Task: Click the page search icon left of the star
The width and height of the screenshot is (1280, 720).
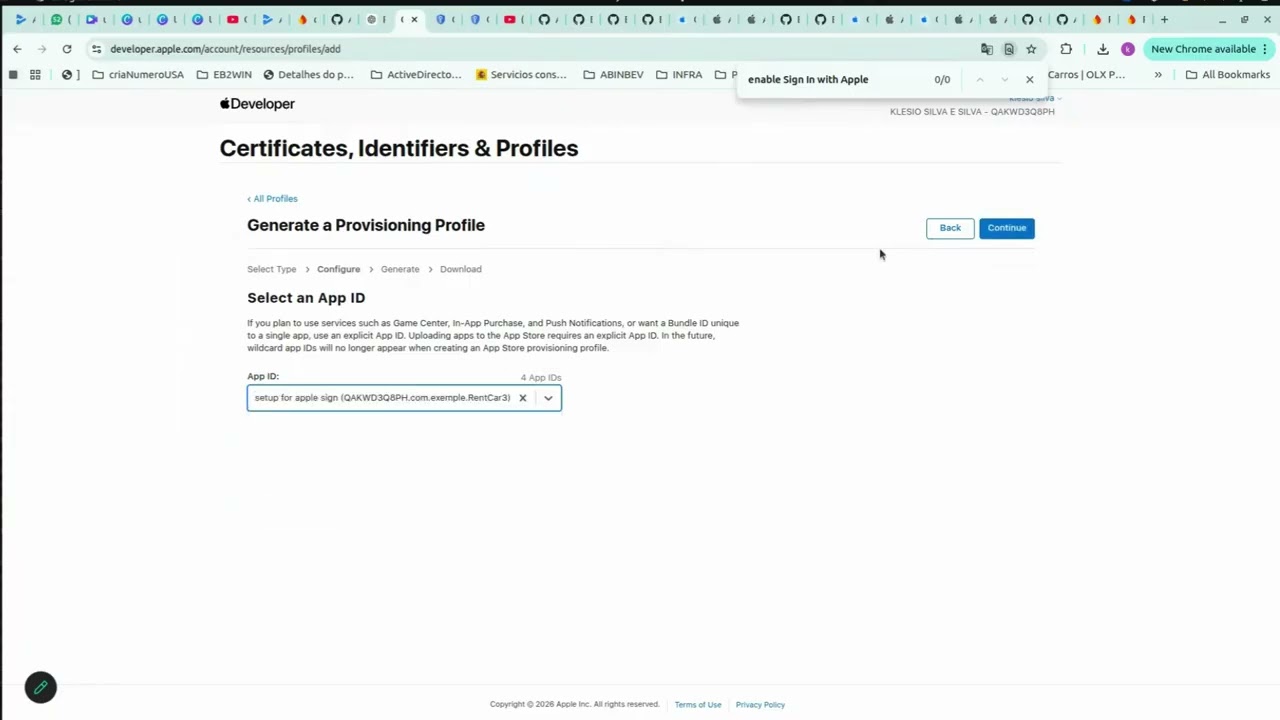Action: point(1009,49)
